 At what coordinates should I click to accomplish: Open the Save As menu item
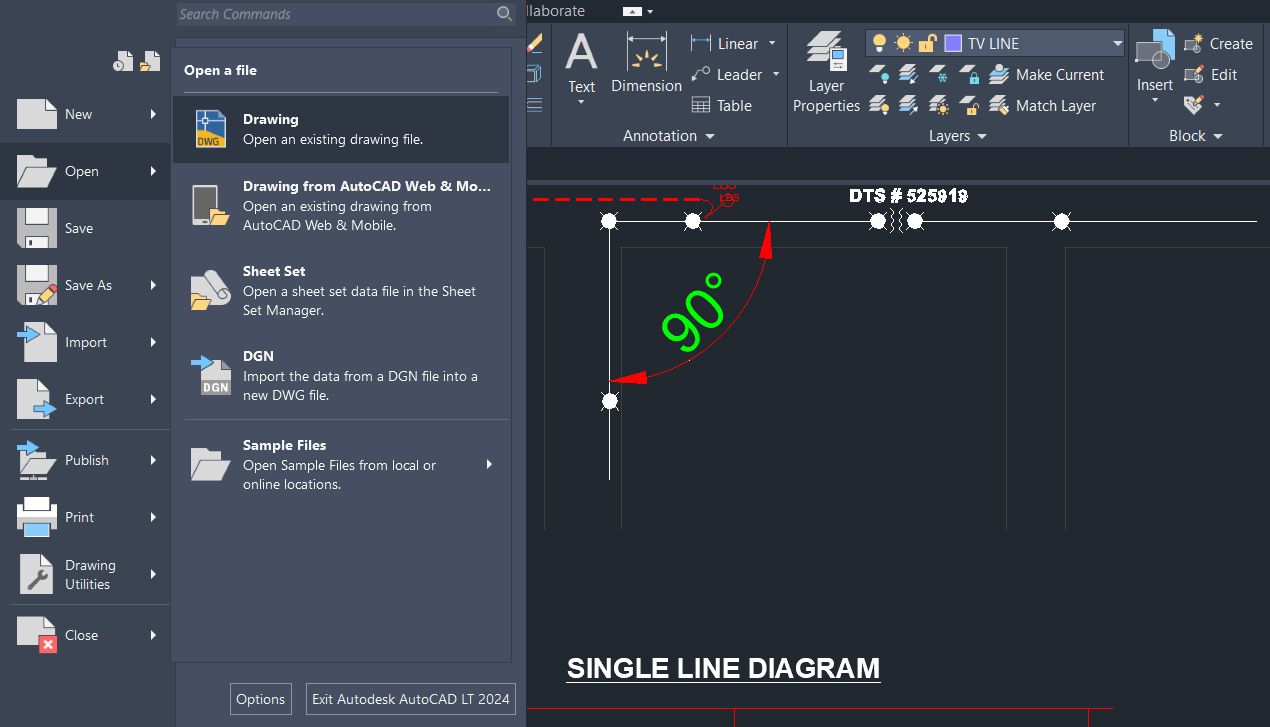(85, 285)
